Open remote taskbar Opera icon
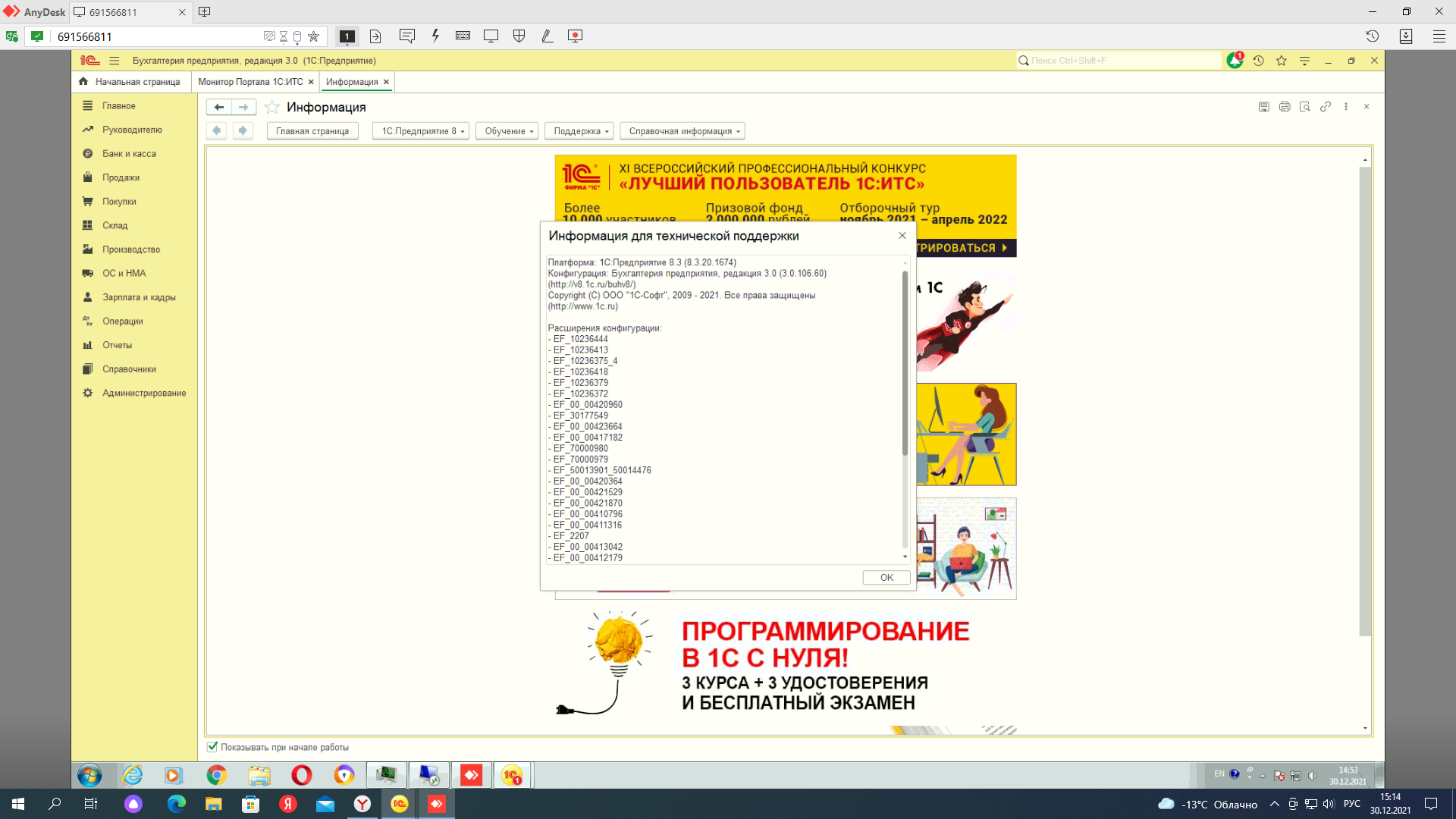The image size is (1456, 819). 301,775
